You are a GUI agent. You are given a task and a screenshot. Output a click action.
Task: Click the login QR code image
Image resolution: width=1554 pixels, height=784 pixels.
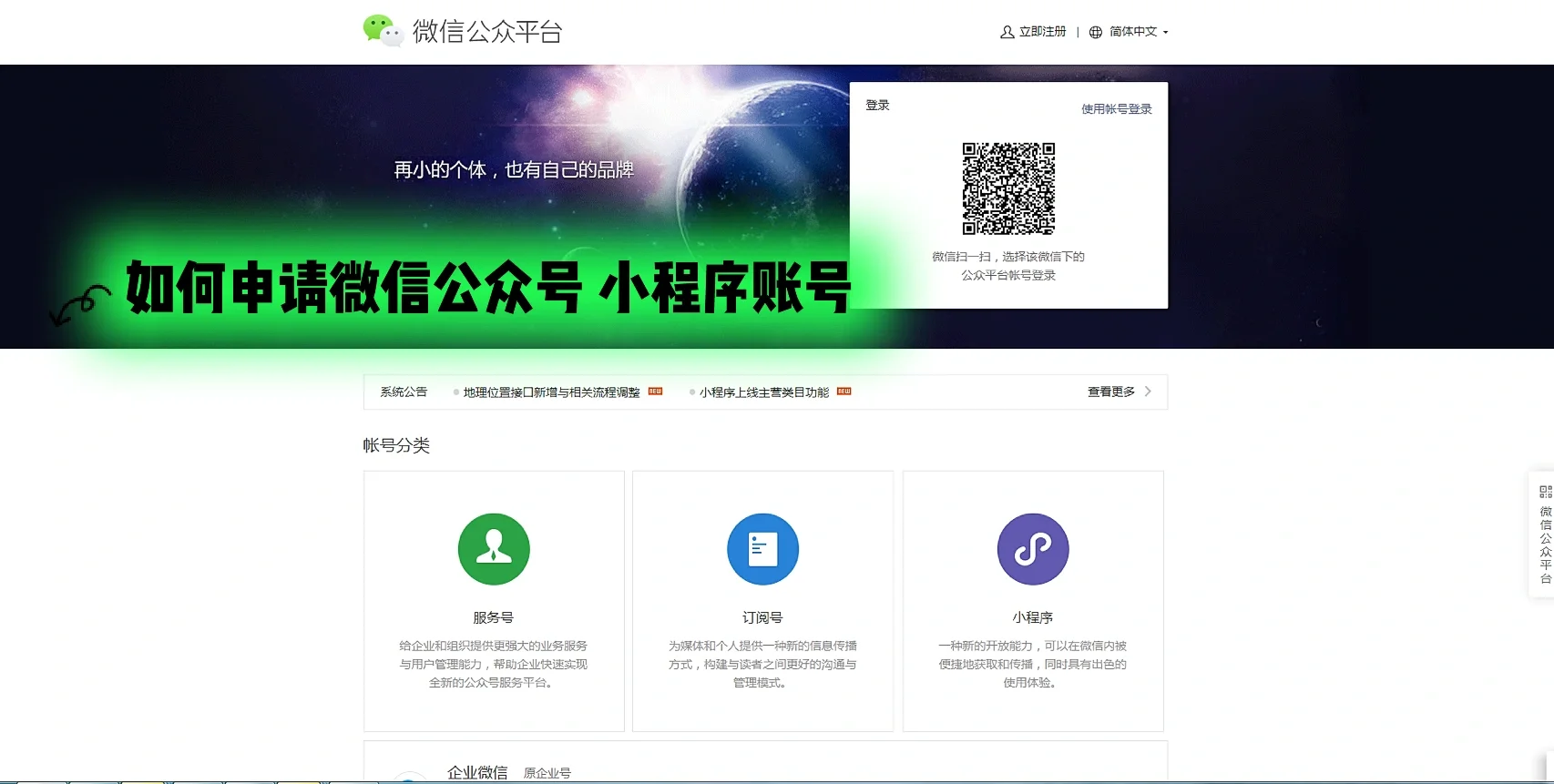click(1008, 188)
